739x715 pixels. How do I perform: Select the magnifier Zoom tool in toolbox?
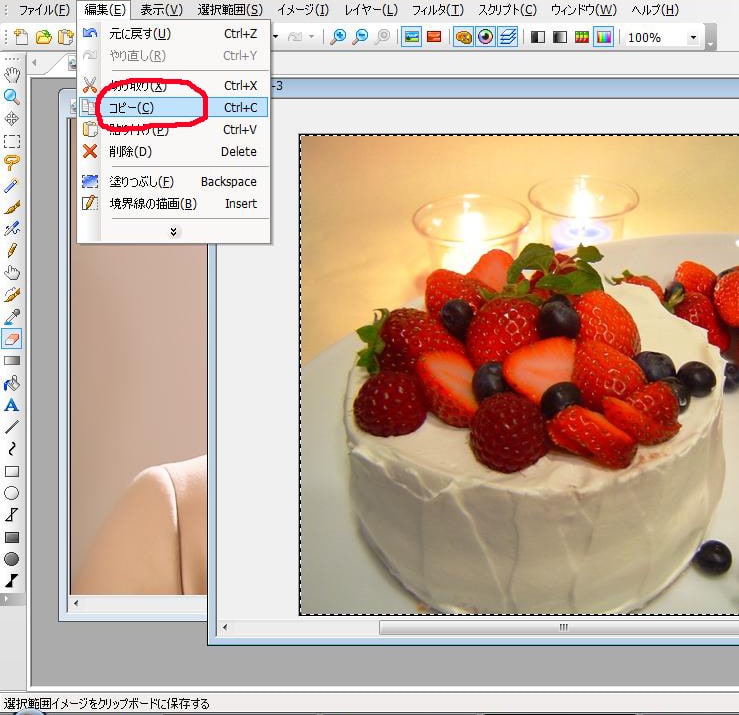[12, 97]
